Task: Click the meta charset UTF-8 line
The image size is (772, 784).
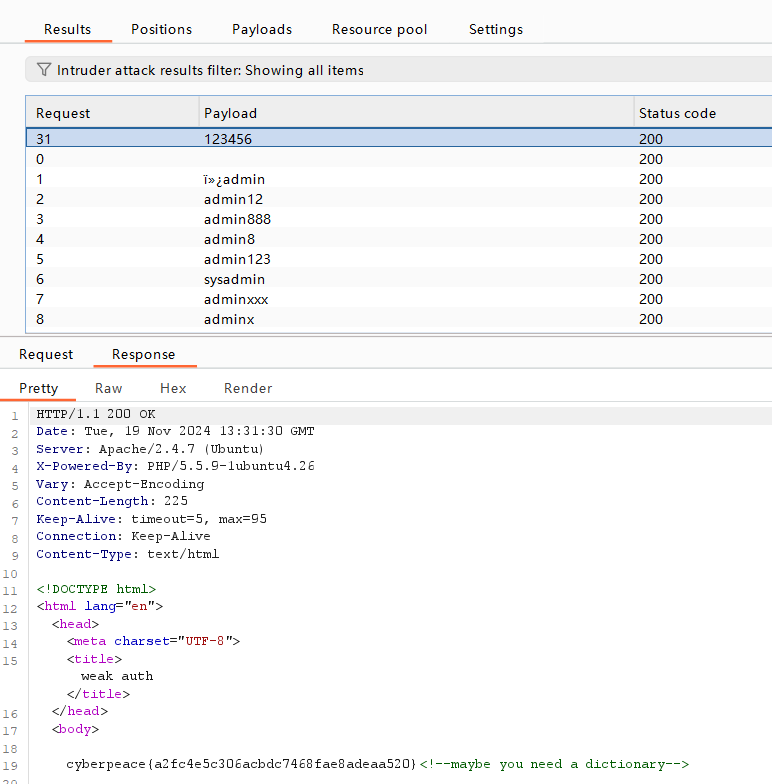Action: (x=154, y=641)
